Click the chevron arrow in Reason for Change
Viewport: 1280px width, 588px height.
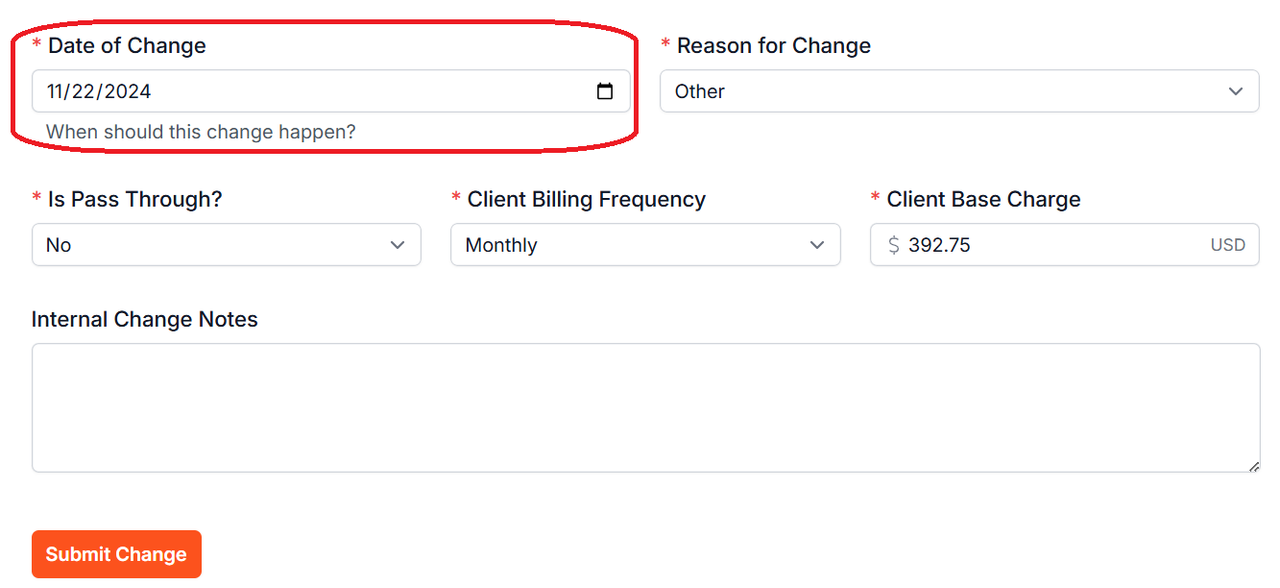coord(1236,91)
